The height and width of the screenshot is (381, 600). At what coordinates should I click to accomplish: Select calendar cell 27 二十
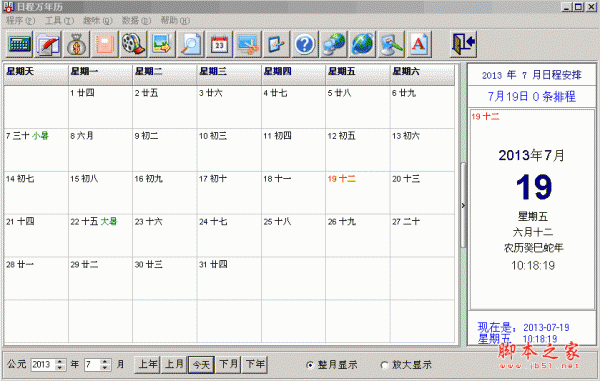click(x=422, y=235)
